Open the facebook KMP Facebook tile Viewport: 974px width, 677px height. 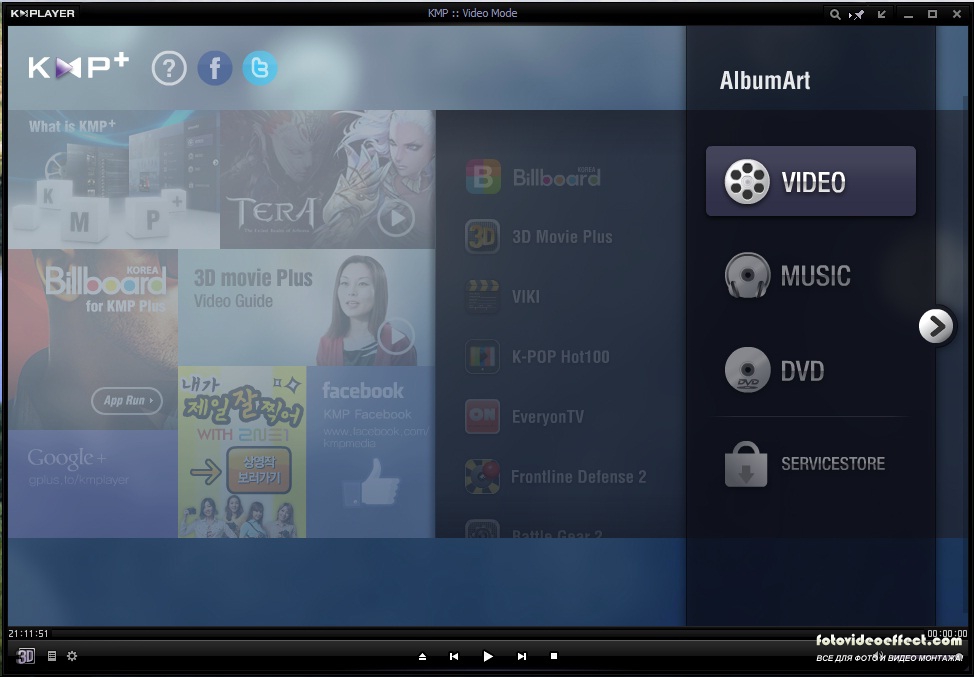click(371, 452)
